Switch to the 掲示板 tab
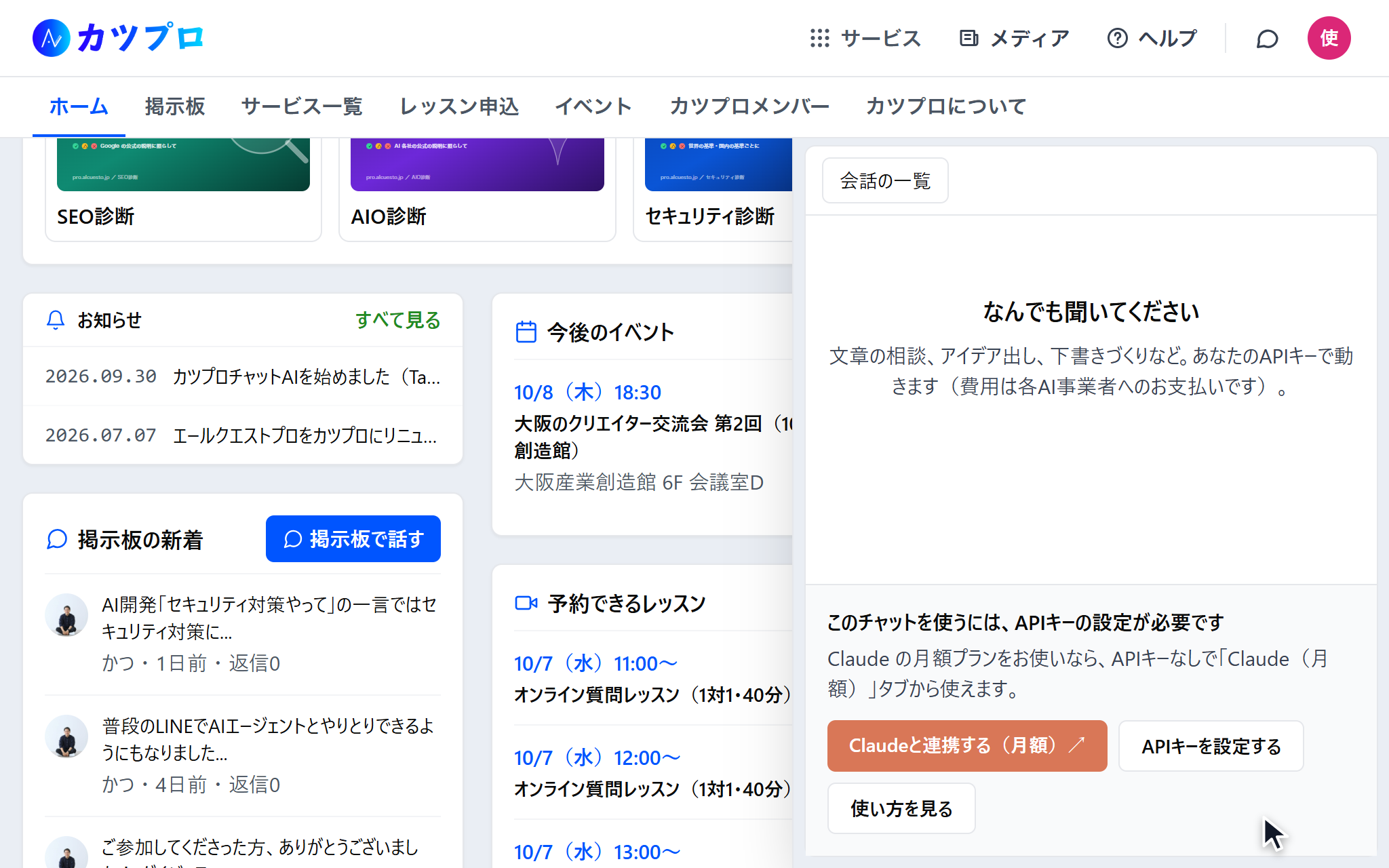The image size is (1389, 868). [174, 106]
